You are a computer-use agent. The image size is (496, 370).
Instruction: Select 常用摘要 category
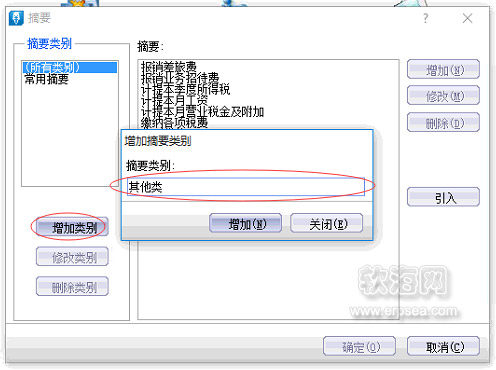[47, 79]
